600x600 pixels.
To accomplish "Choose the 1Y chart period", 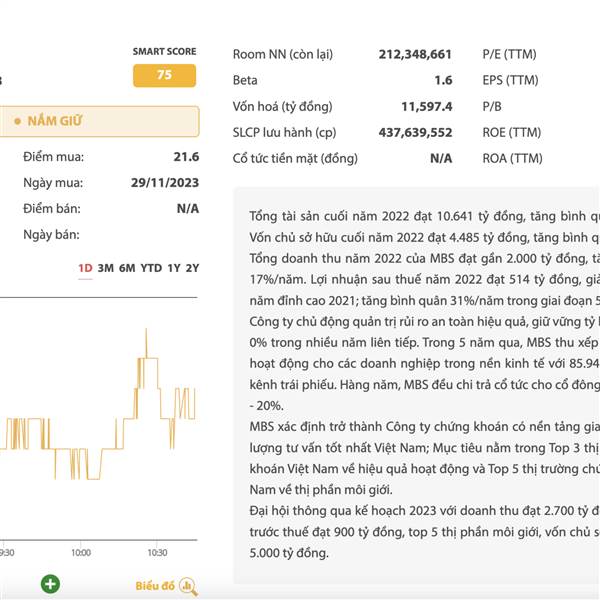I will [174, 268].
